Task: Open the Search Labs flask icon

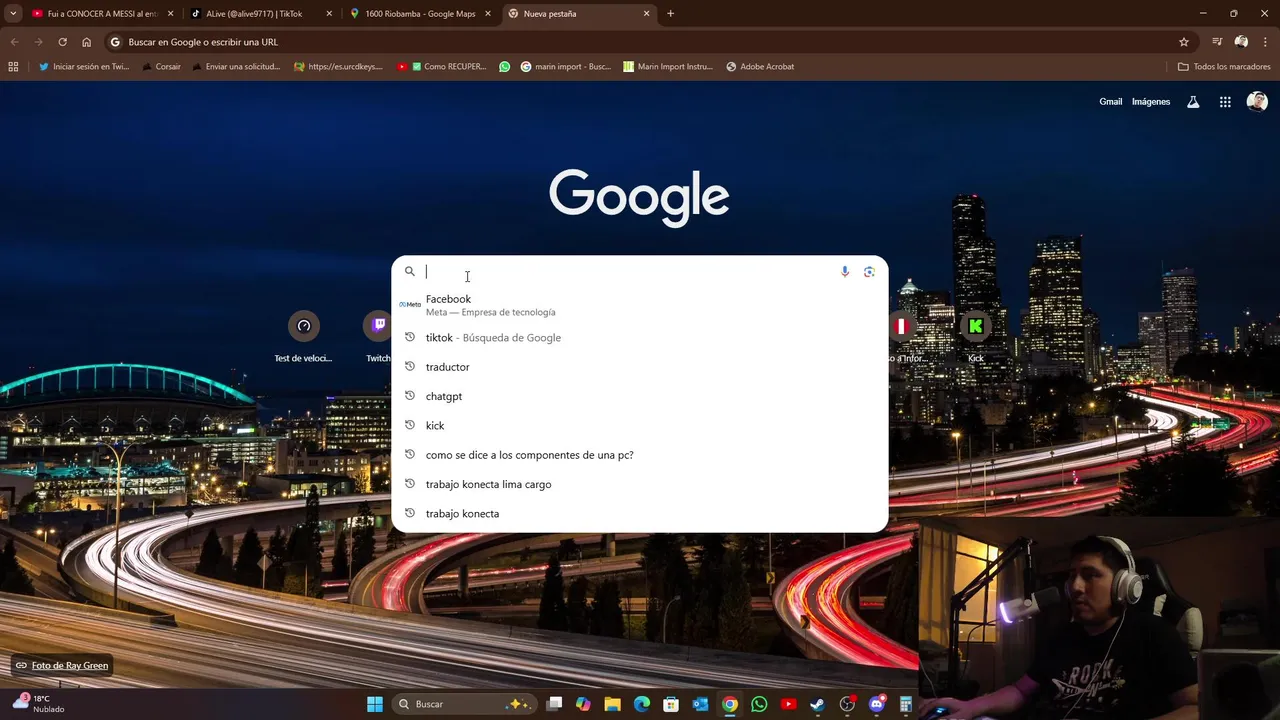Action: tap(1193, 102)
